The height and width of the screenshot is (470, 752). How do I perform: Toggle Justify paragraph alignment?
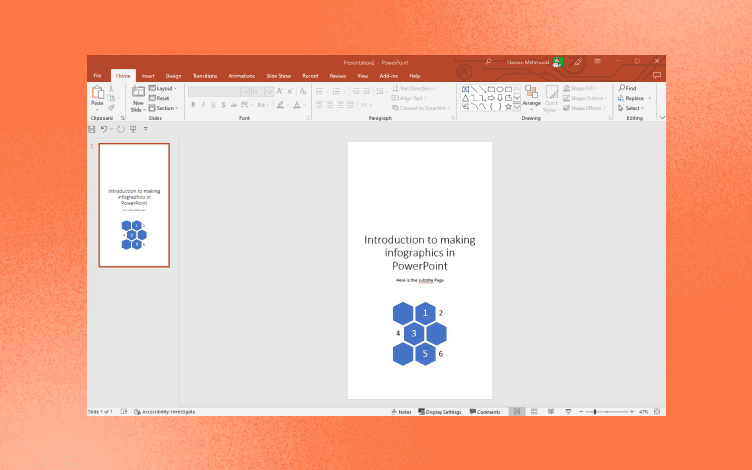(351, 105)
